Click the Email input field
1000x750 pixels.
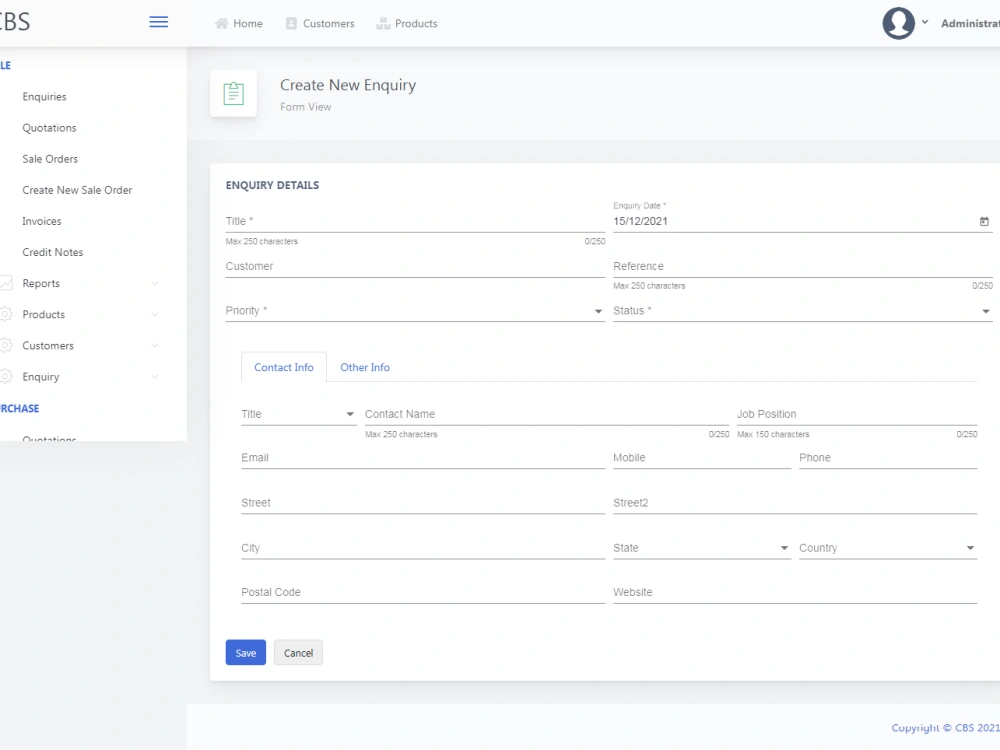coord(423,458)
